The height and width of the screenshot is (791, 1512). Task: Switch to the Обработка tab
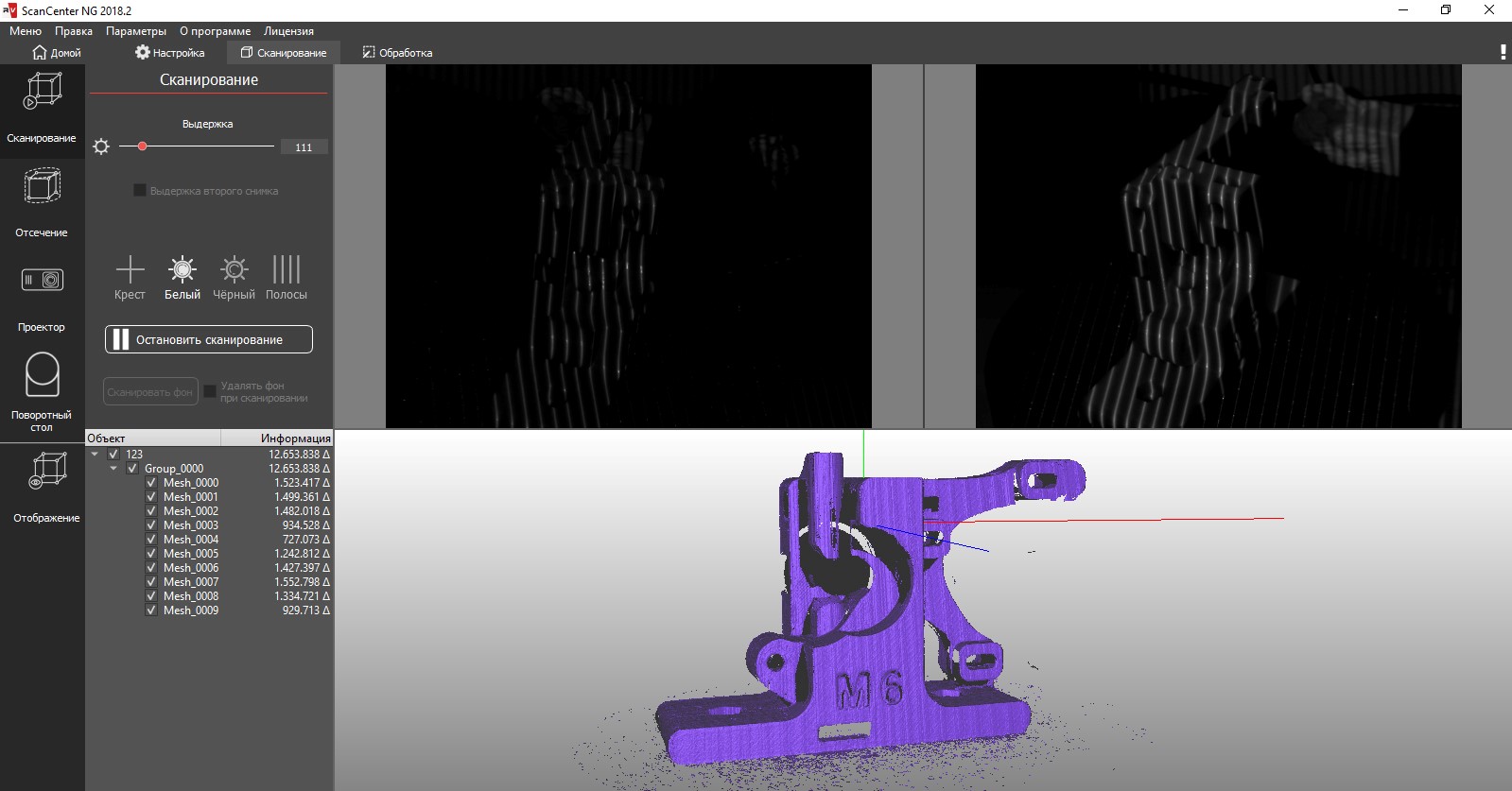(397, 53)
